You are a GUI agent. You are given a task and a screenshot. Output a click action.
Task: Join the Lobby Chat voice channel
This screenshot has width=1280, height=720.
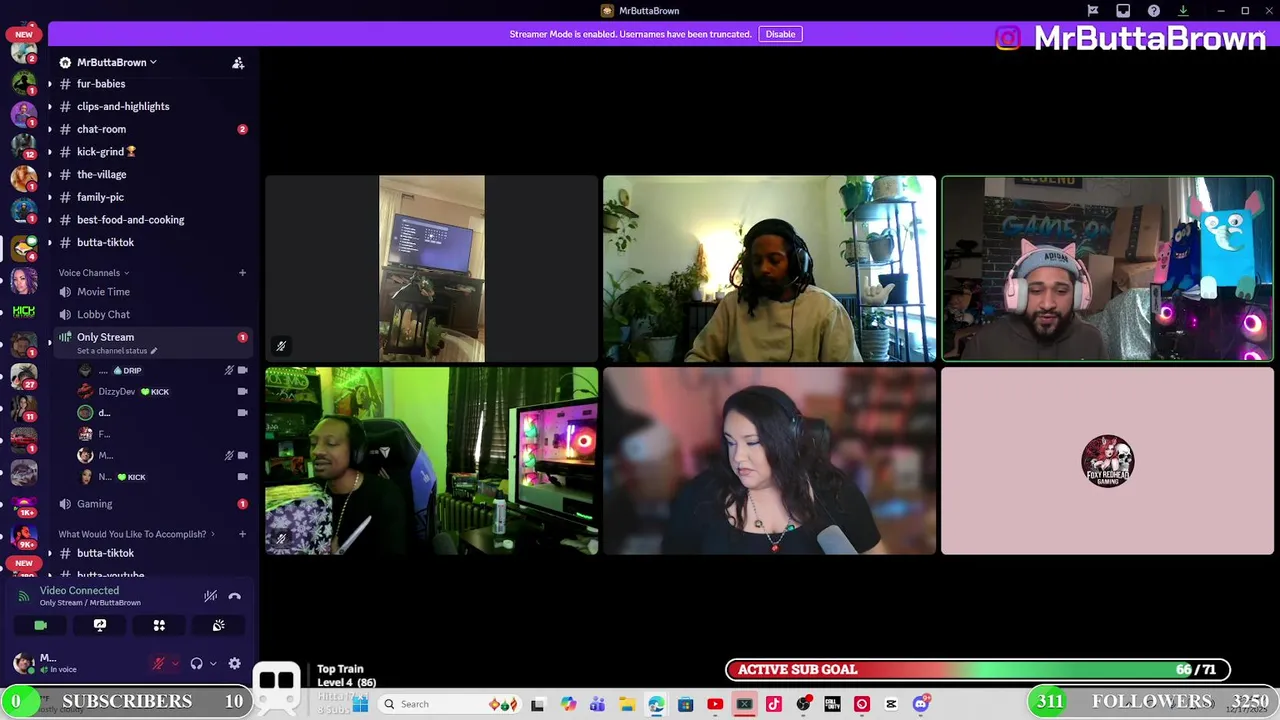tap(103, 314)
